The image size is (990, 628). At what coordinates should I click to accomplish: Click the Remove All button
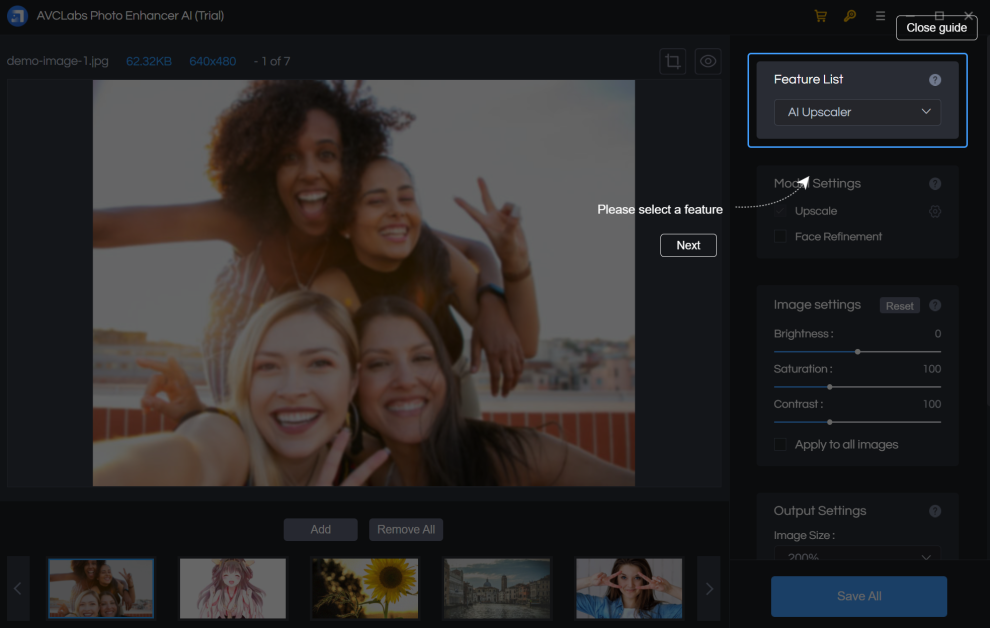click(406, 530)
